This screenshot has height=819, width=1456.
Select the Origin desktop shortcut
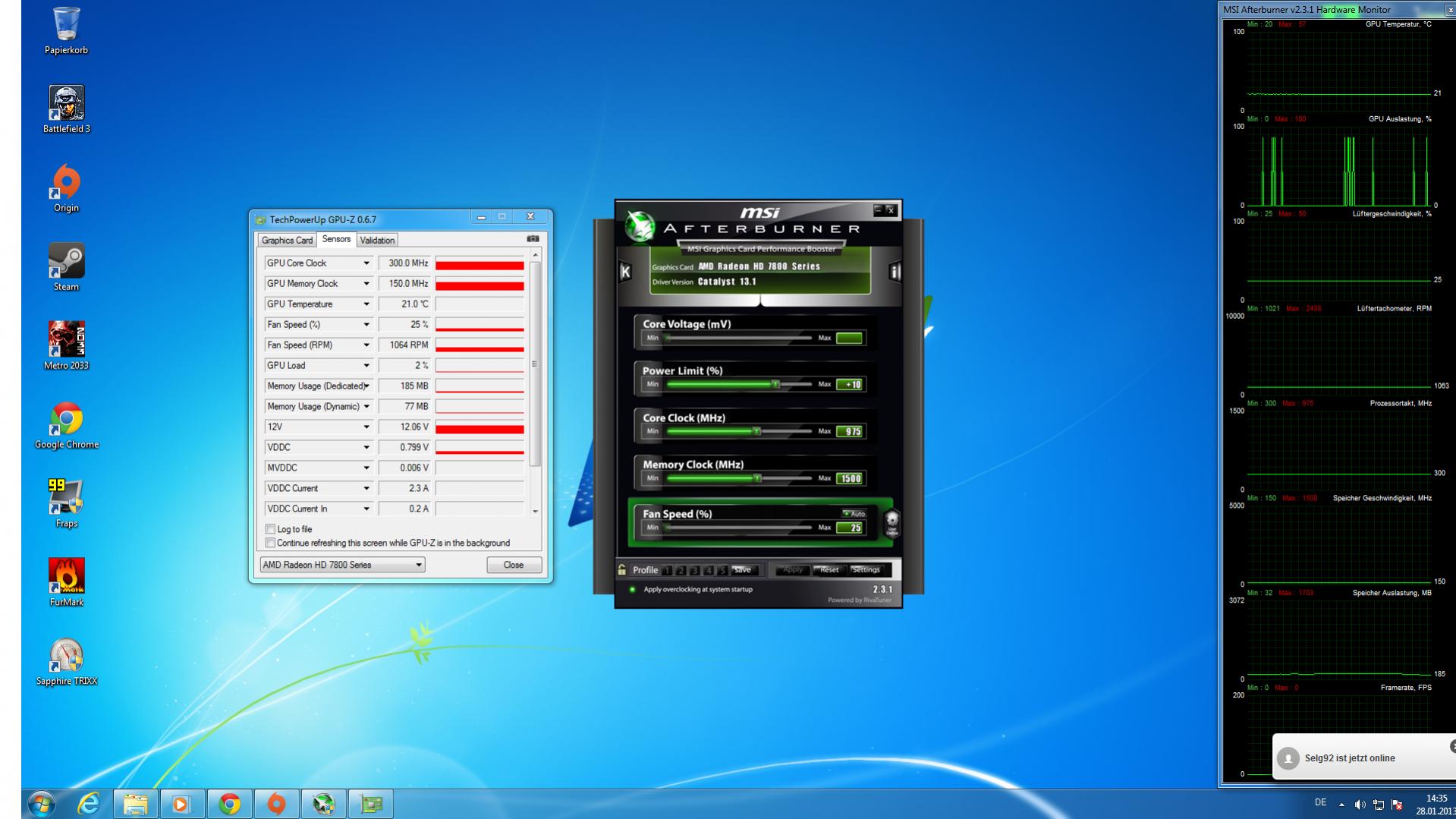coord(66,188)
